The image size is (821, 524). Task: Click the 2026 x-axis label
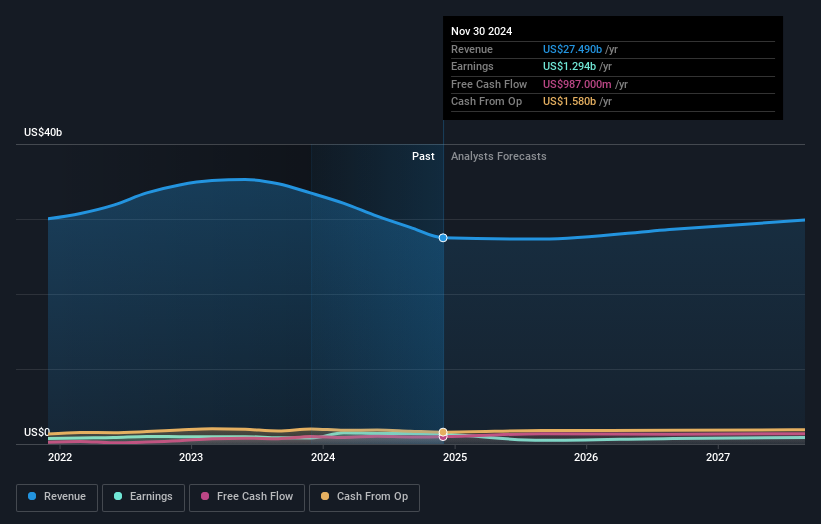[x=586, y=457]
